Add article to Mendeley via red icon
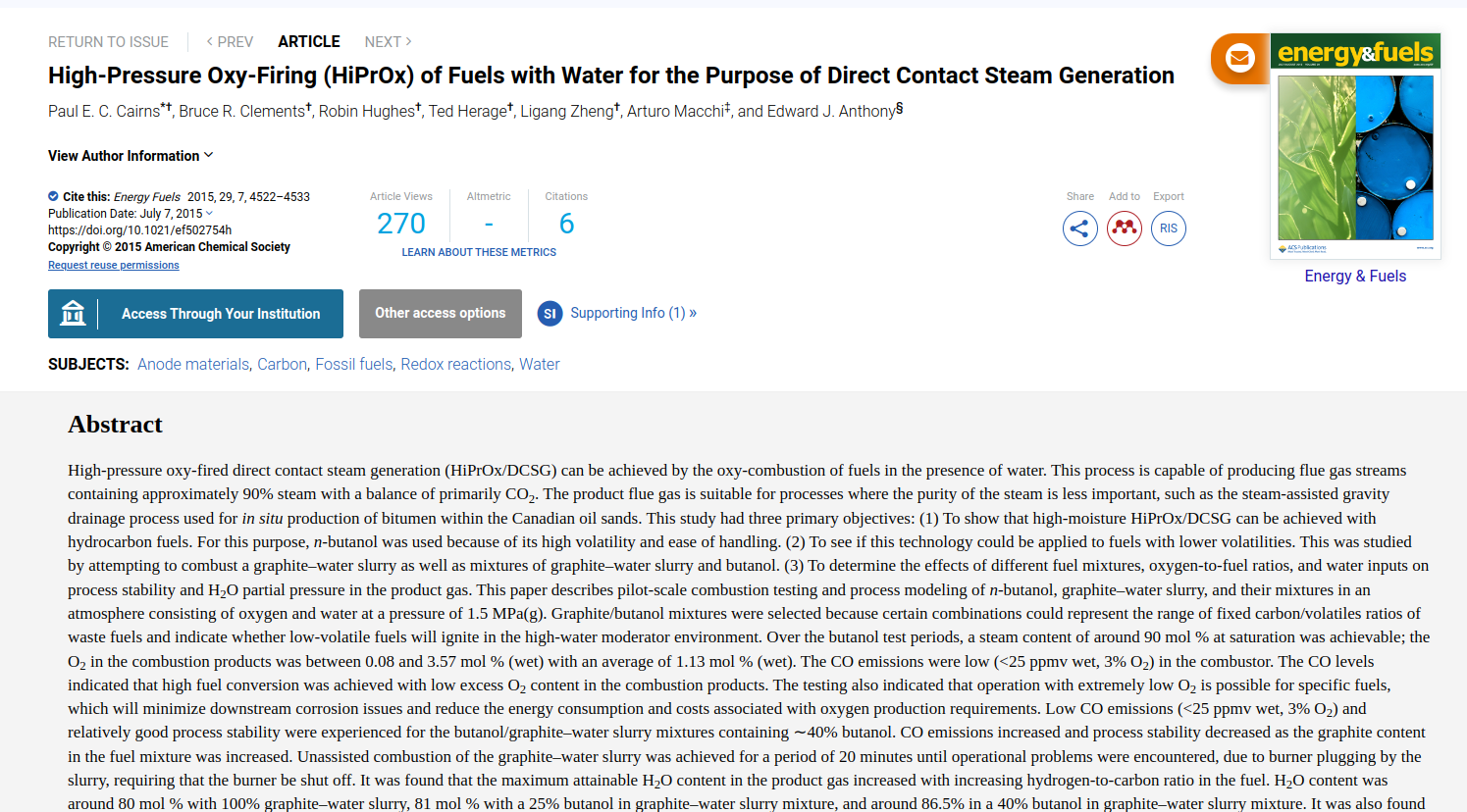 [1125, 228]
